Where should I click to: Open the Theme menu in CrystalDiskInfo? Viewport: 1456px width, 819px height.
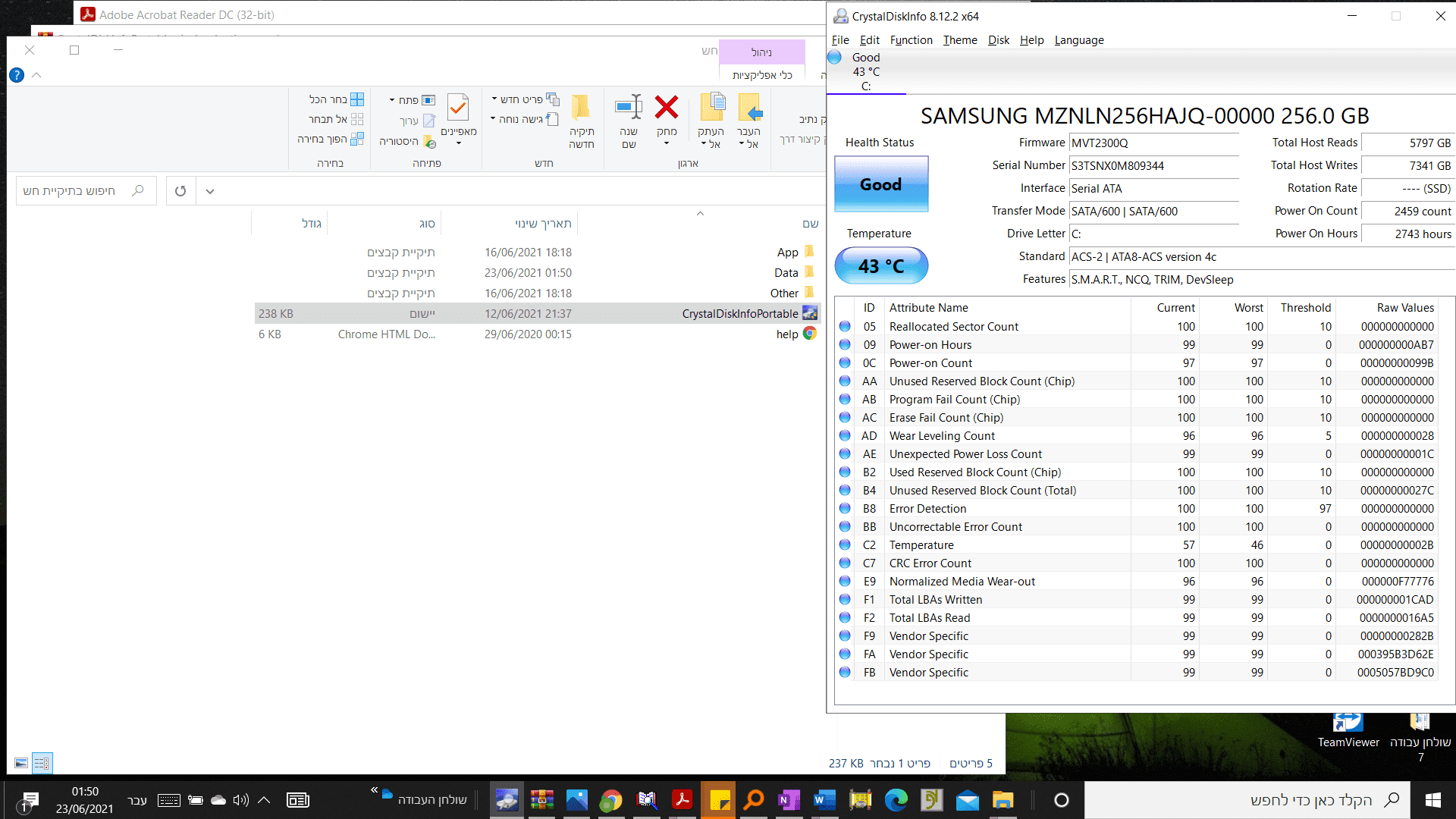(x=959, y=40)
